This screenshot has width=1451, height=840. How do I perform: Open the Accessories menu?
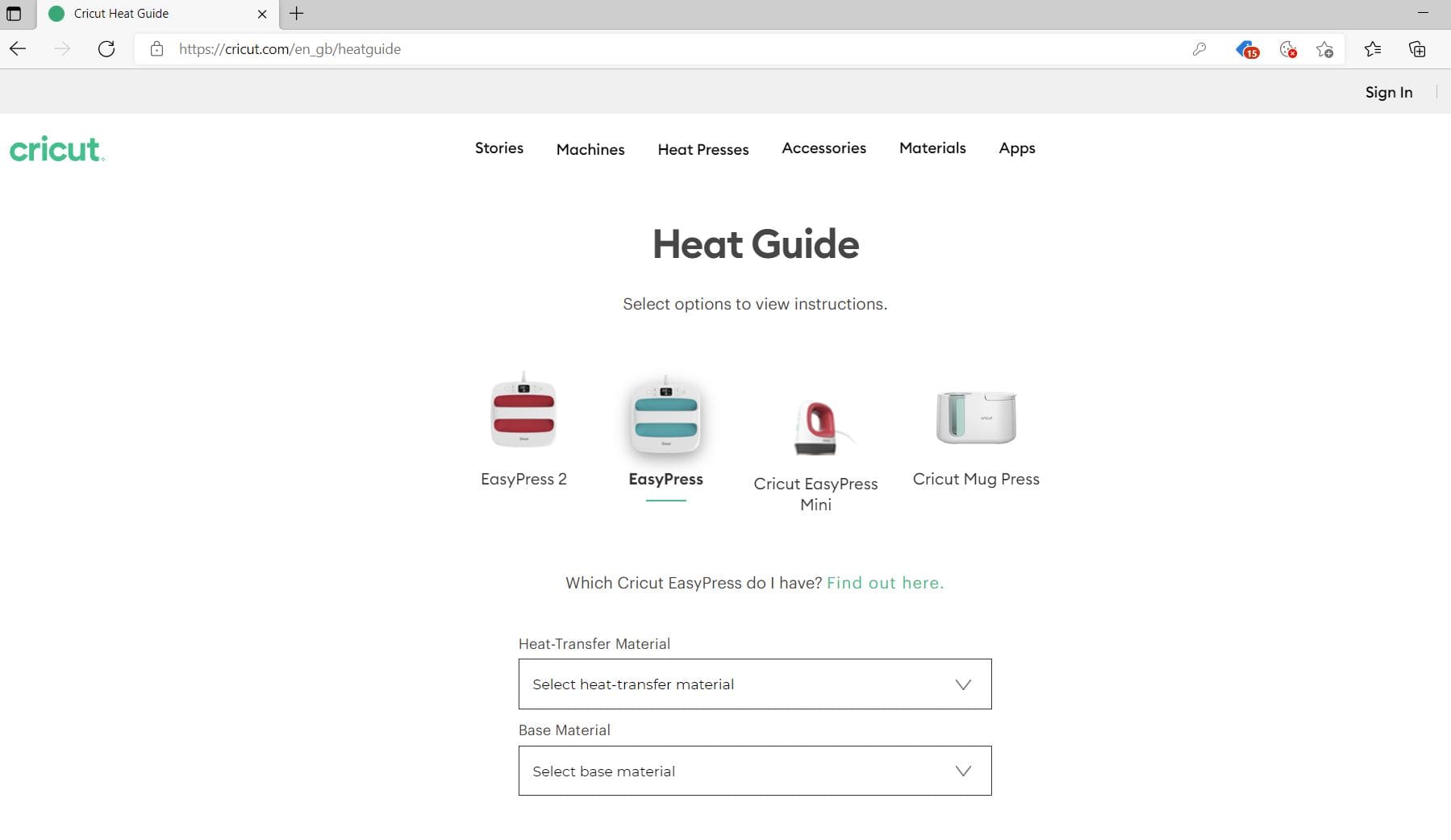823,148
